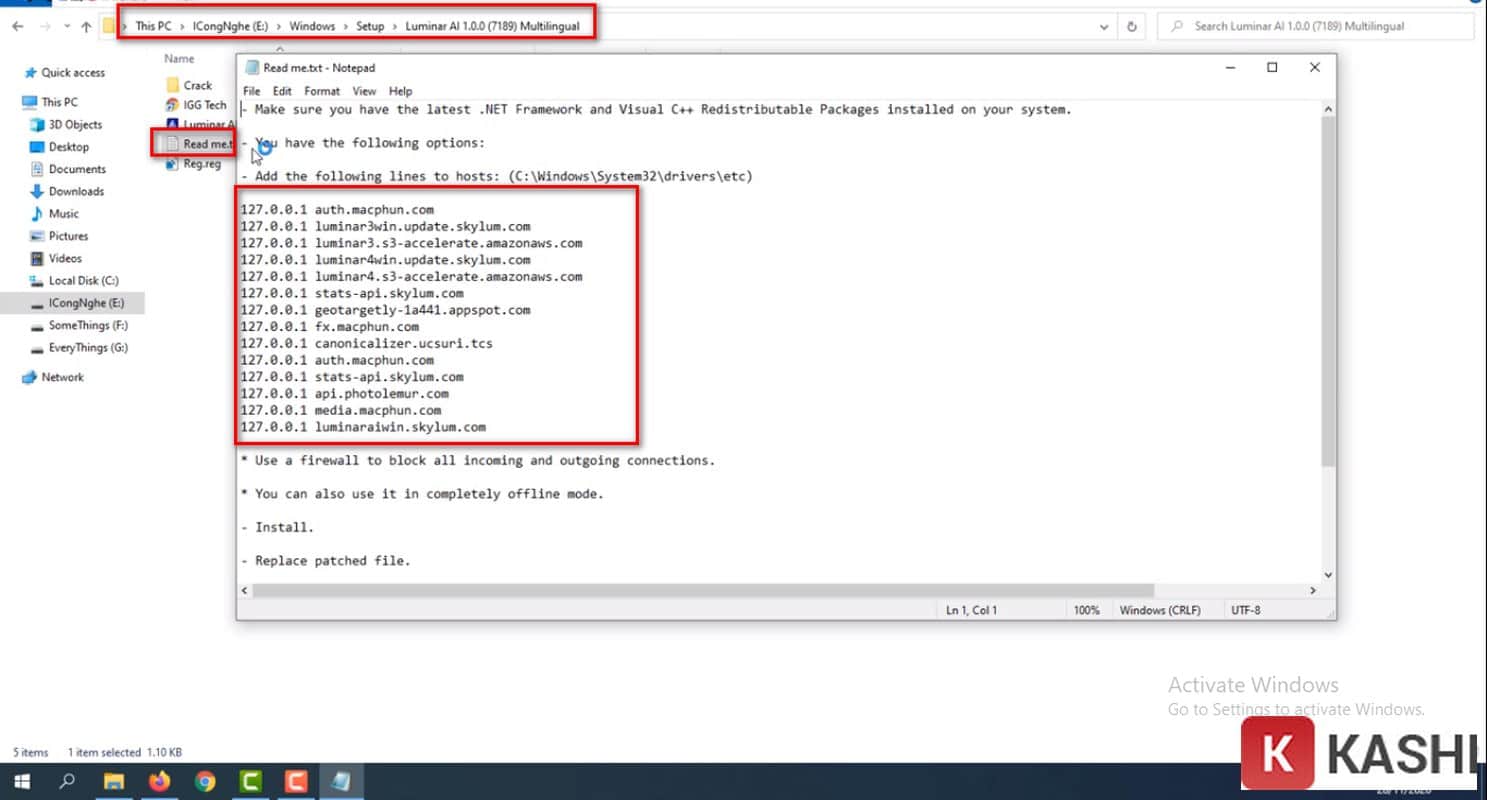Select This PC in navigation pane
Image resolution: width=1487 pixels, height=800 pixels.
[50, 102]
